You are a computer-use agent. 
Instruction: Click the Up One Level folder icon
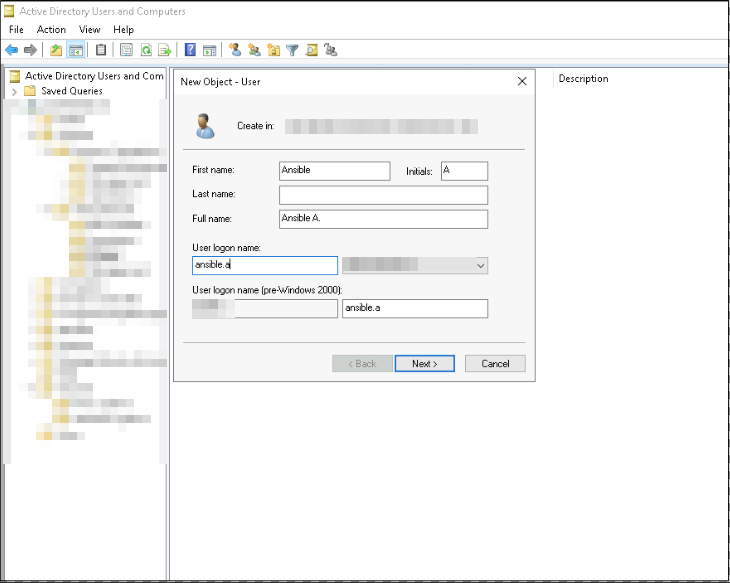click(x=56, y=50)
